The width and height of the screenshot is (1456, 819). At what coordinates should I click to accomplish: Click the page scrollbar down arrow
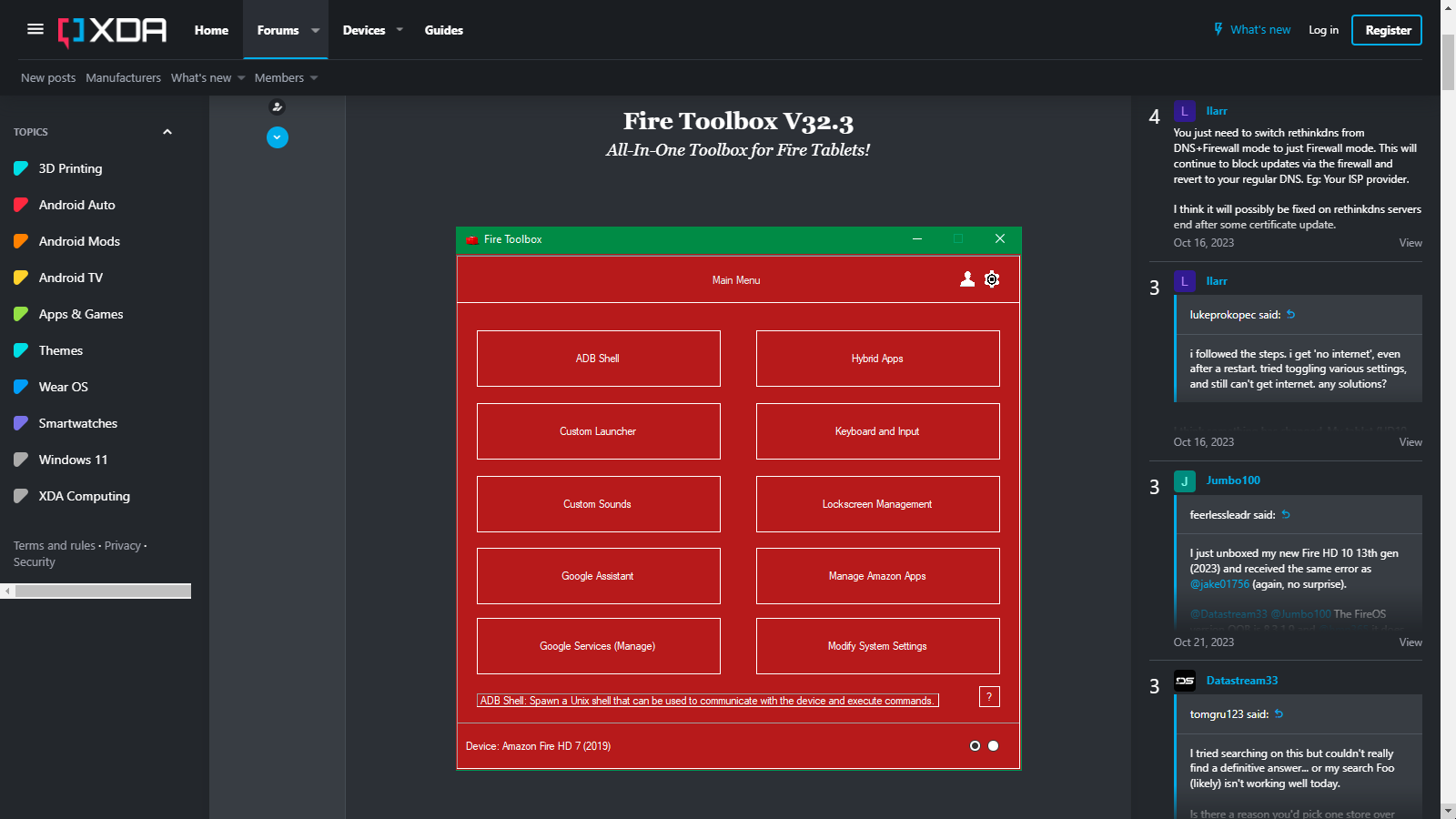click(1448, 811)
